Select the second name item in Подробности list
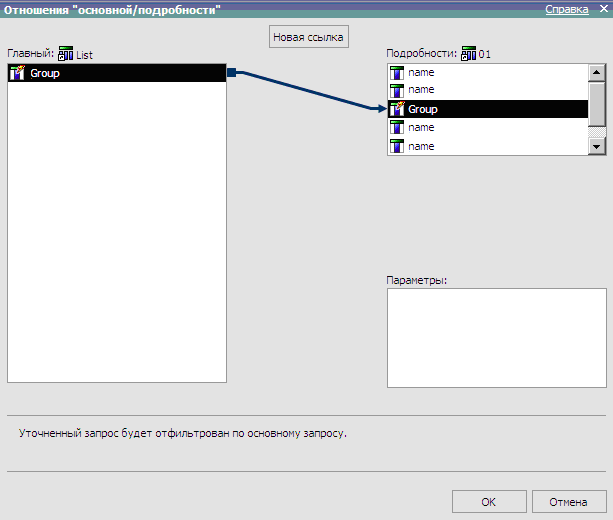The height and width of the screenshot is (520, 613). pyautogui.click(x=421, y=90)
